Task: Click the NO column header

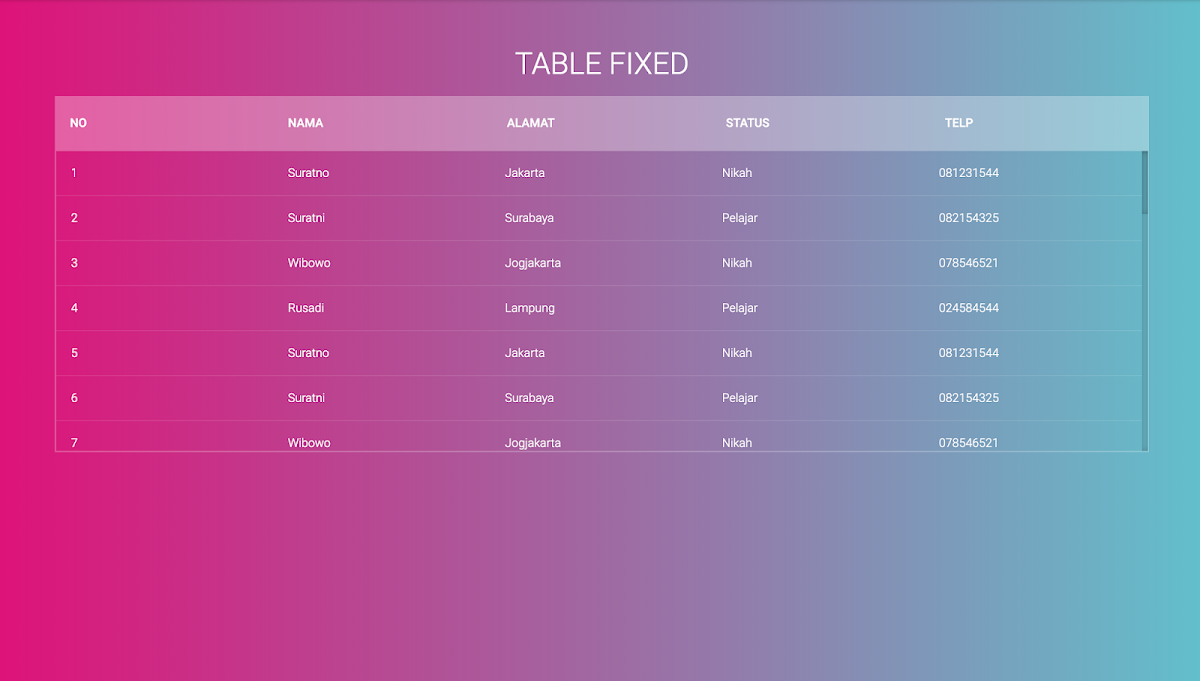Action: 78,123
